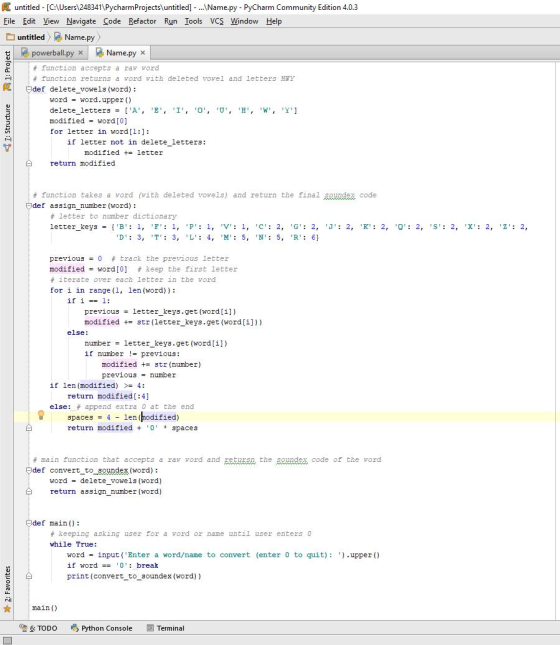Click the 'break' keyword
The image size is (560, 645).
pyautogui.click(x=147, y=565)
